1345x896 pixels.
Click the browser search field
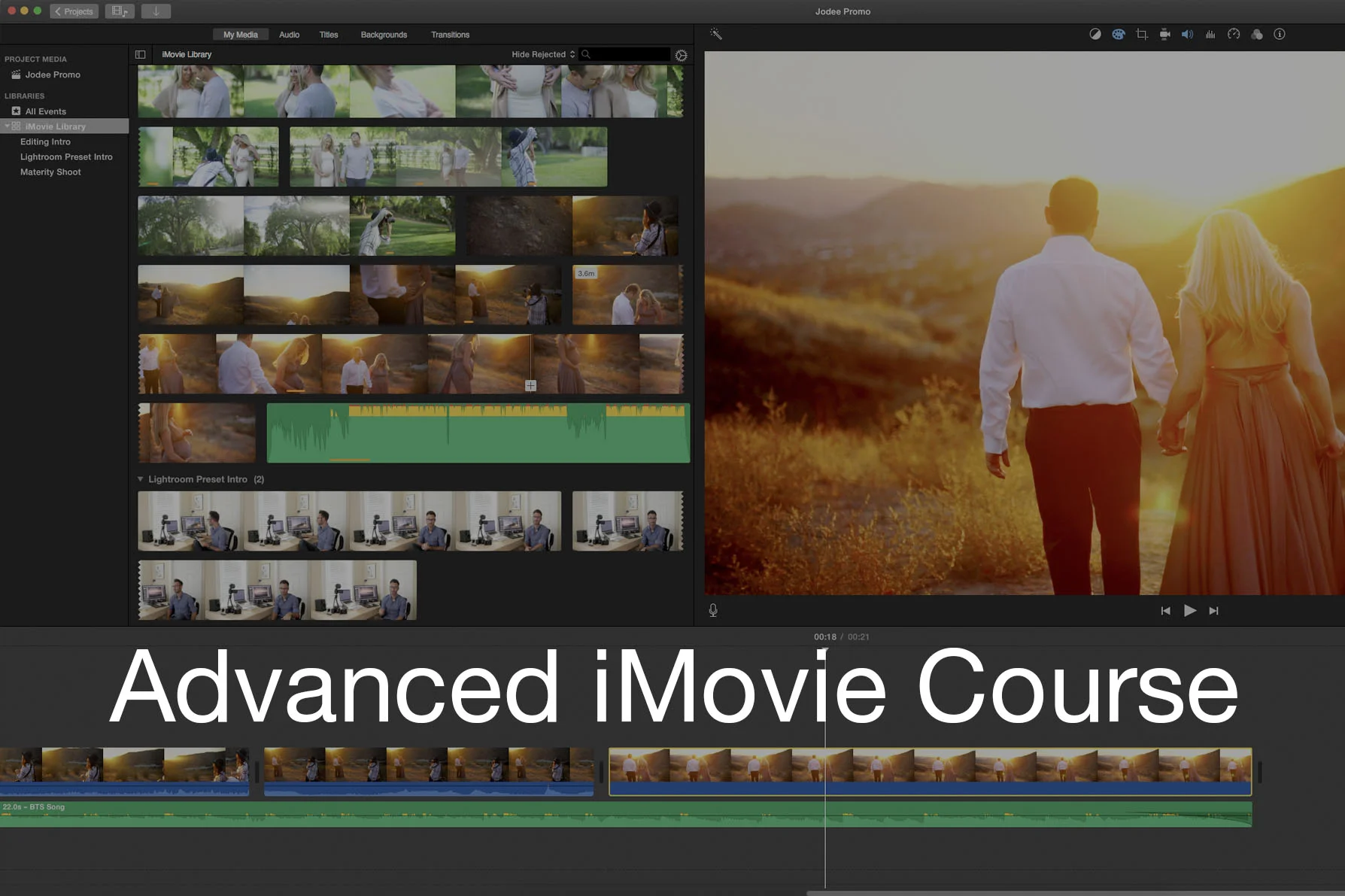[624, 54]
